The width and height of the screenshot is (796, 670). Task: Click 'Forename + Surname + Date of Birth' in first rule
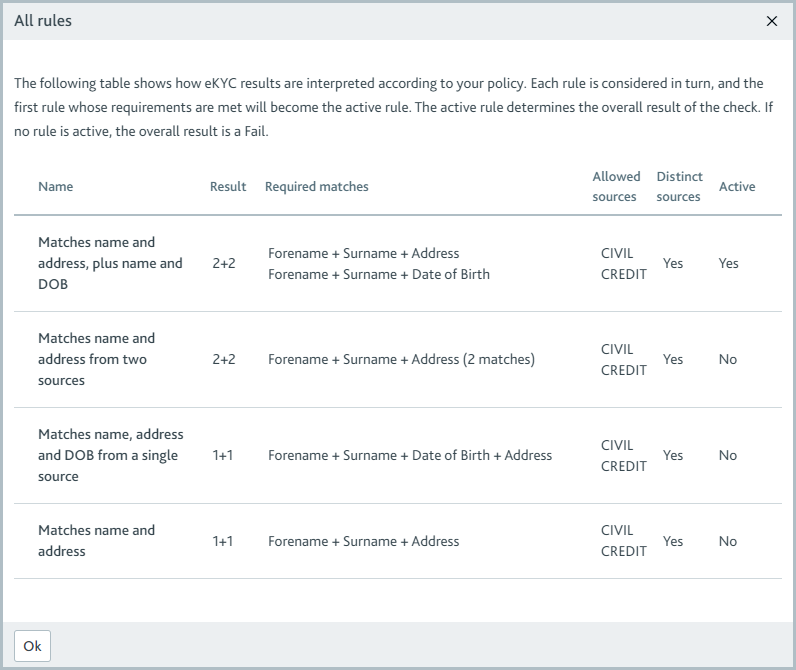point(379,274)
